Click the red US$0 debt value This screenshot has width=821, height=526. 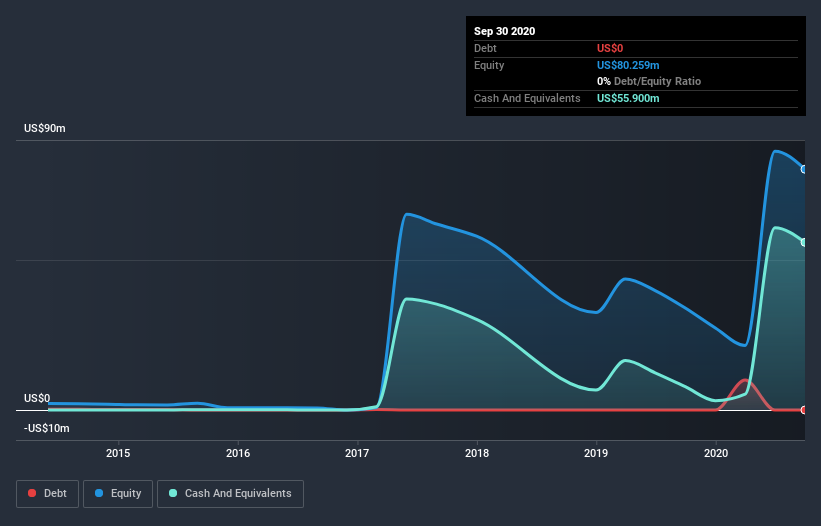(610, 48)
